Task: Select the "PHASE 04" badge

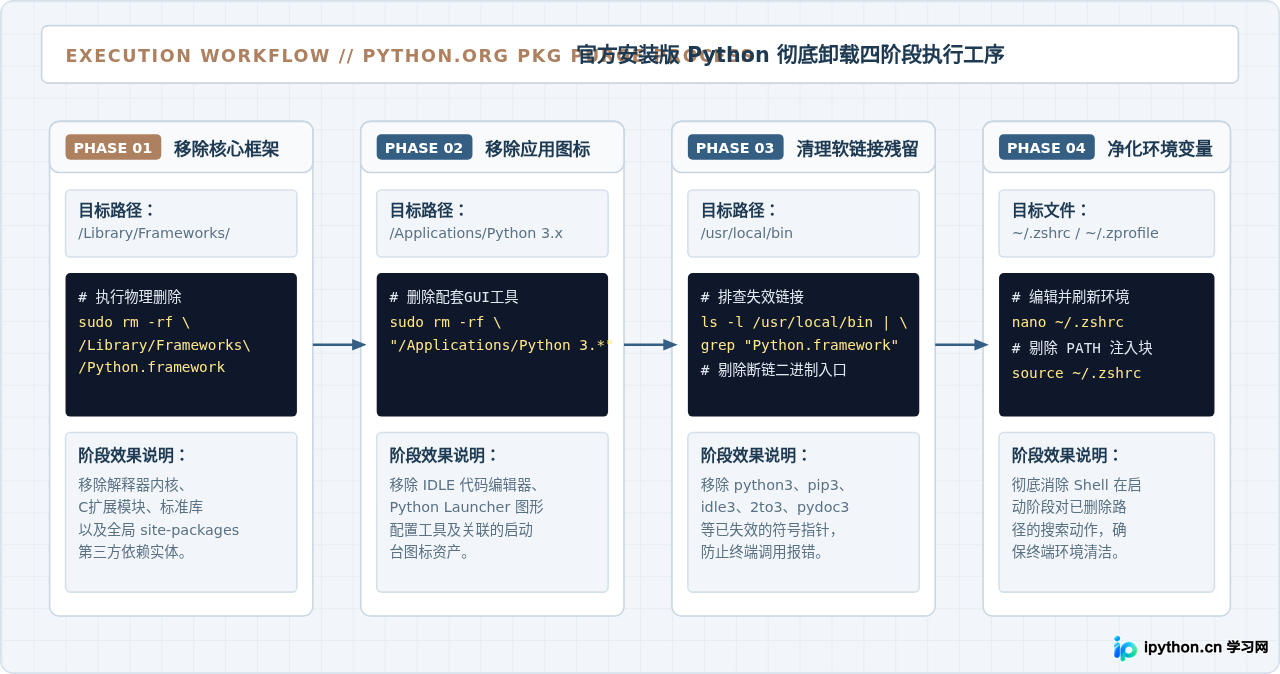Action: coord(1046,148)
